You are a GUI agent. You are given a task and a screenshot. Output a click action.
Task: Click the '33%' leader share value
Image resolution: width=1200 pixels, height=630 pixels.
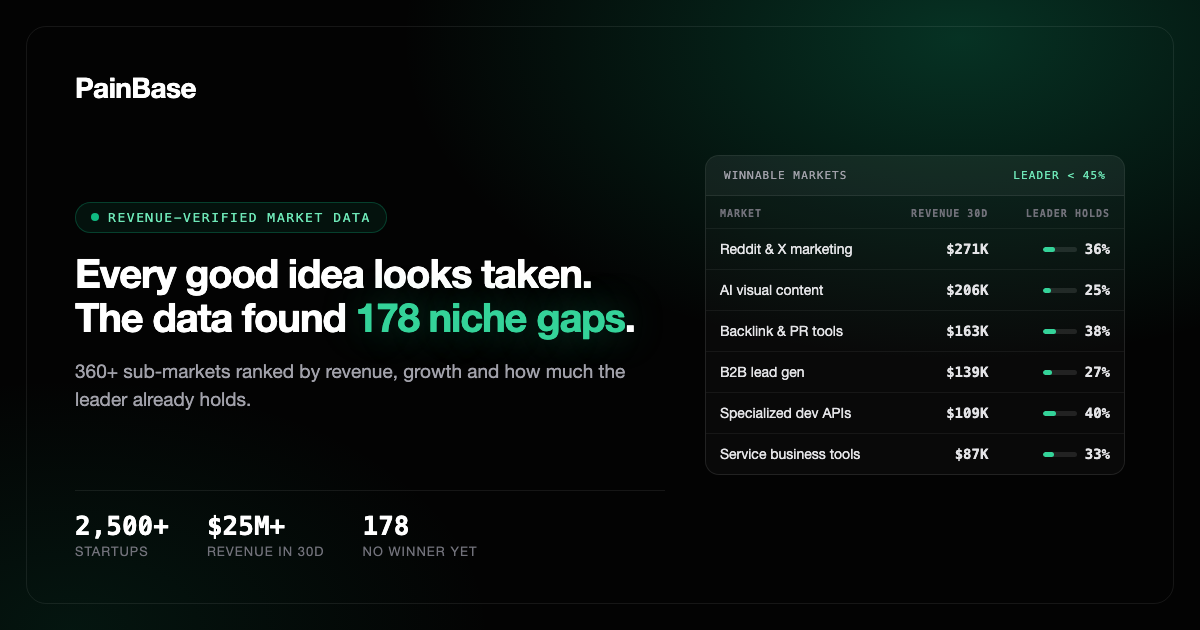(x=1097, y=454)
